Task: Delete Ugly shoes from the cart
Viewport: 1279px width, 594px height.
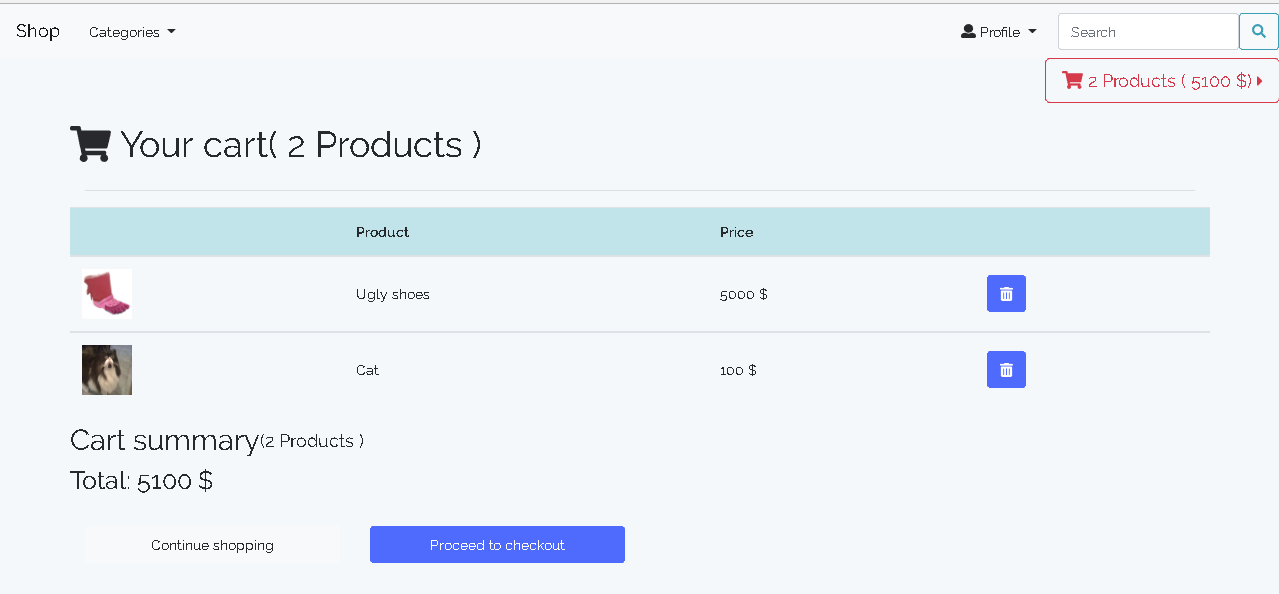Action: [1006, 294]
